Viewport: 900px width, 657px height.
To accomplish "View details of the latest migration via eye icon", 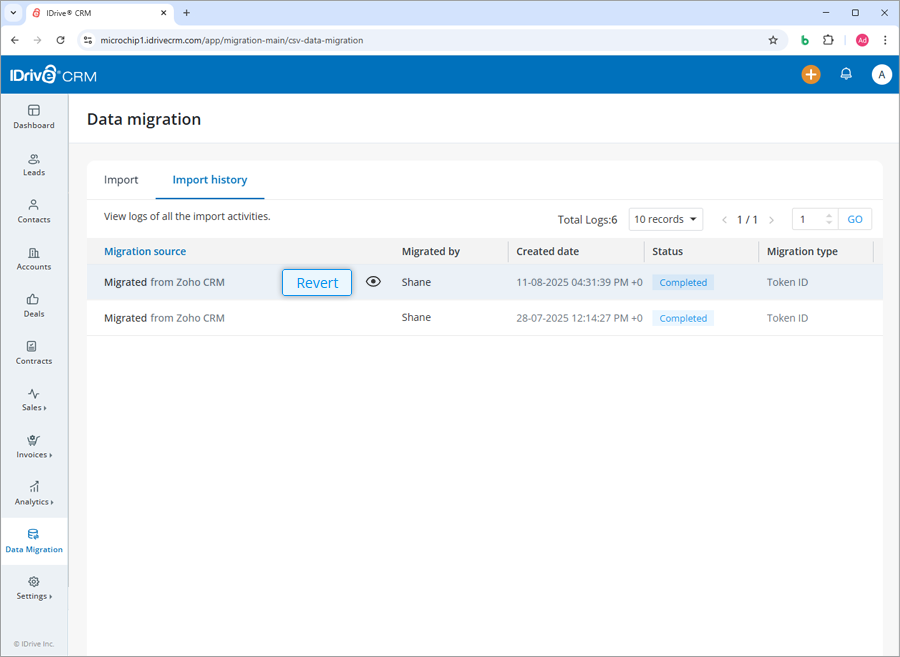I will tap(373, 282).
